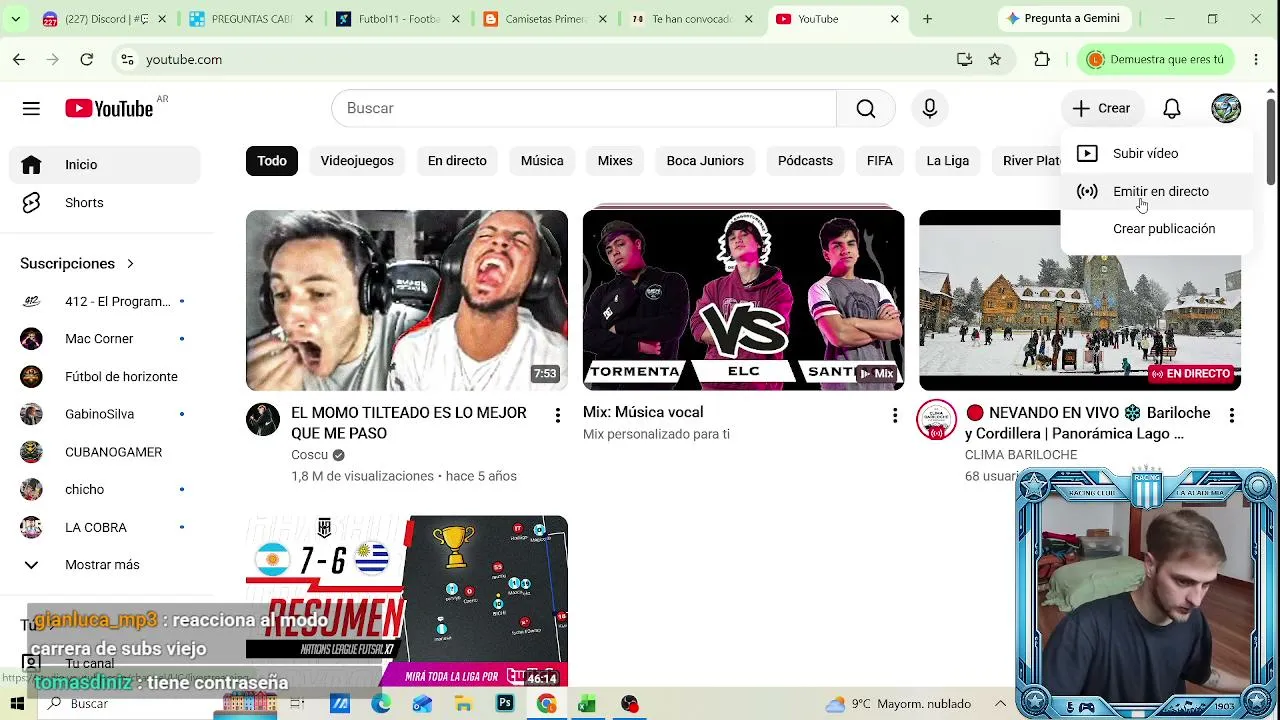Image resolution: width=1280 pixels, height=720 pixels.
Task: Open the tab search dropdown chevron
Action: pos(15,19)
